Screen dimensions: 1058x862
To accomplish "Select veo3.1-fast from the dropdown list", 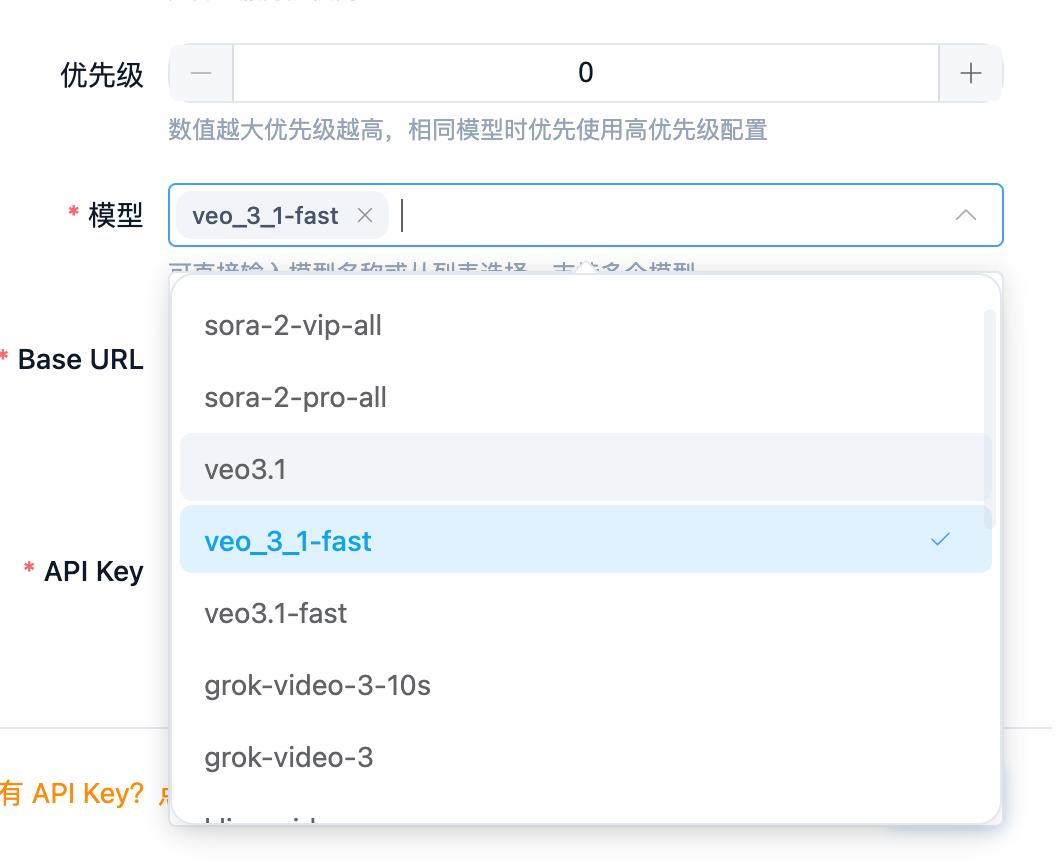I will [275, 613].
